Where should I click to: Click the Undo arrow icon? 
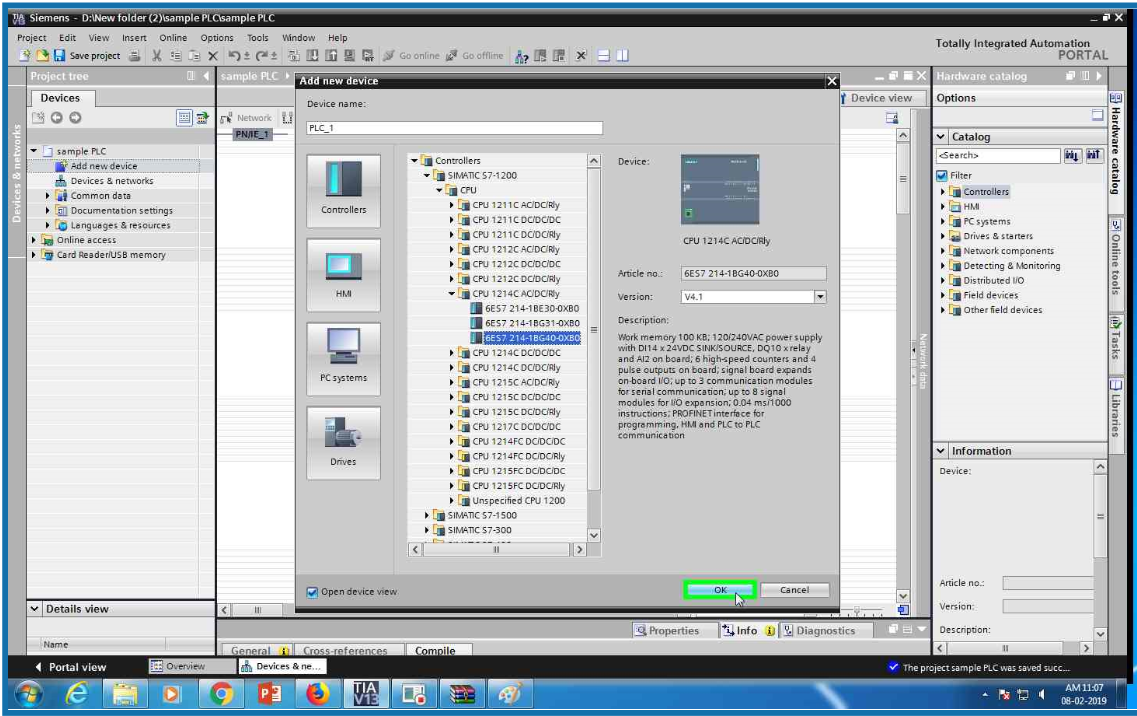pyautogui.click(x=234, y=55)
